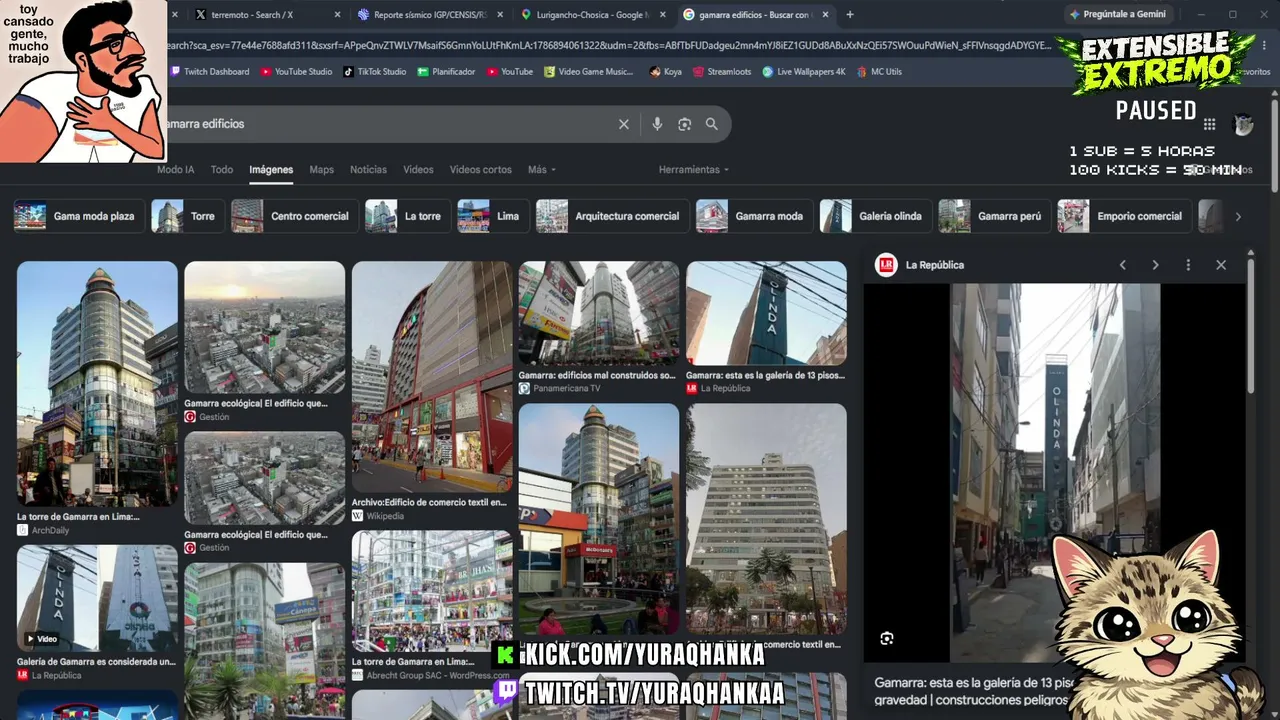Filter by the 'Arquitectura comercial' chip

(x=612, y=216)
